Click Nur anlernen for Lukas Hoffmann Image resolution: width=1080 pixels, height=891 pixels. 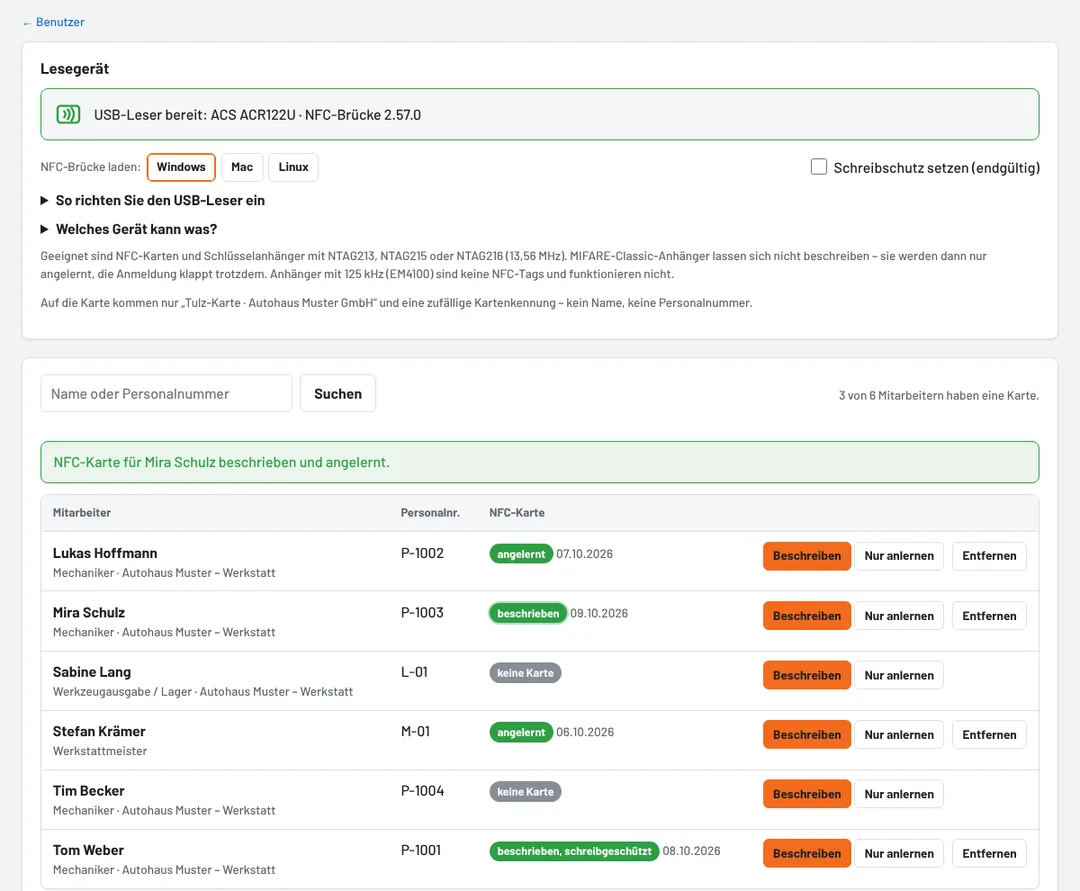click(899, 556)
